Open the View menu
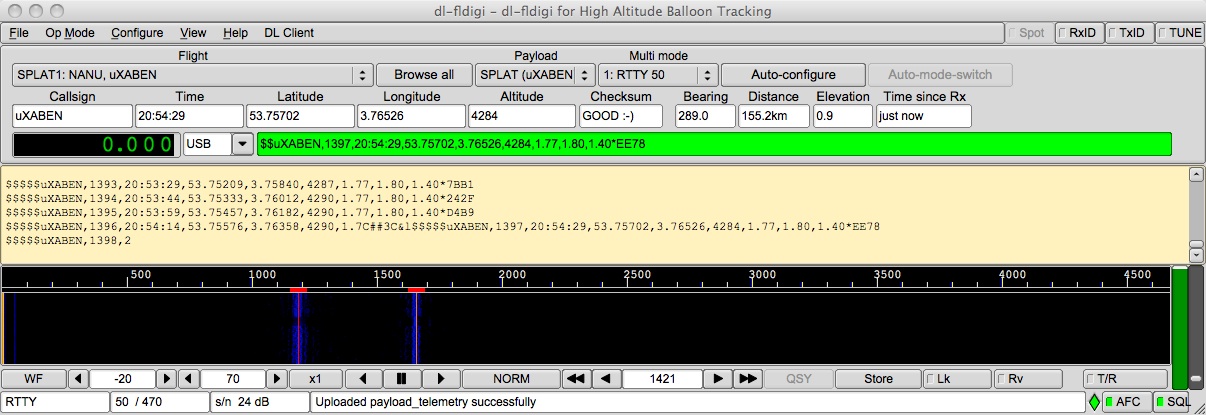Viewport: 1206px width, 415px height. 194,33
